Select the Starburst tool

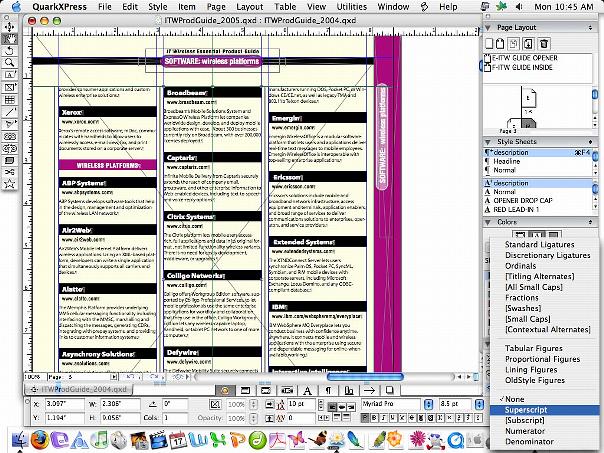coord(9,184)
